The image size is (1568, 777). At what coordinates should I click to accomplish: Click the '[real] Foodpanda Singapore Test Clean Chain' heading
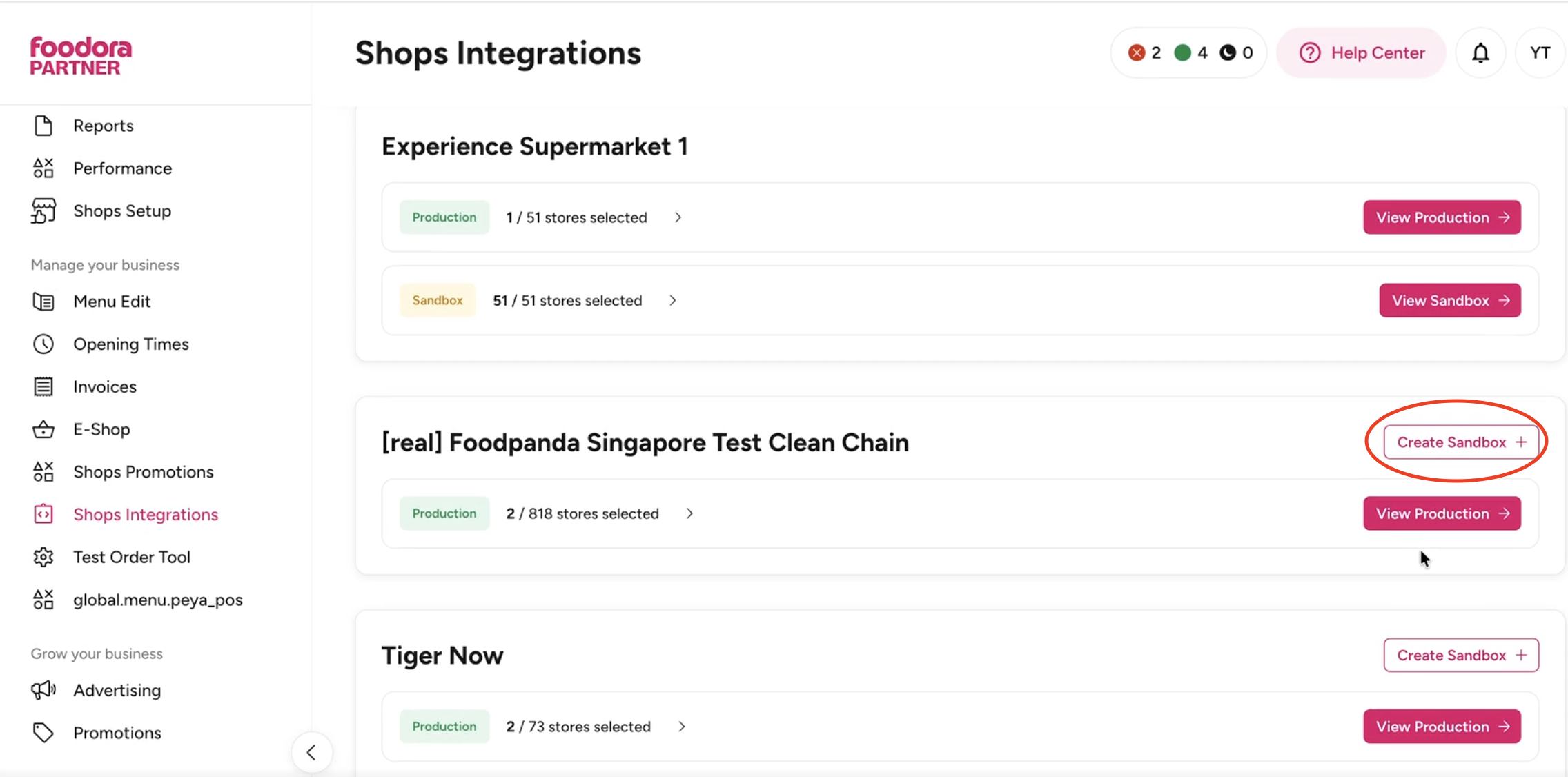pos(645,442)
